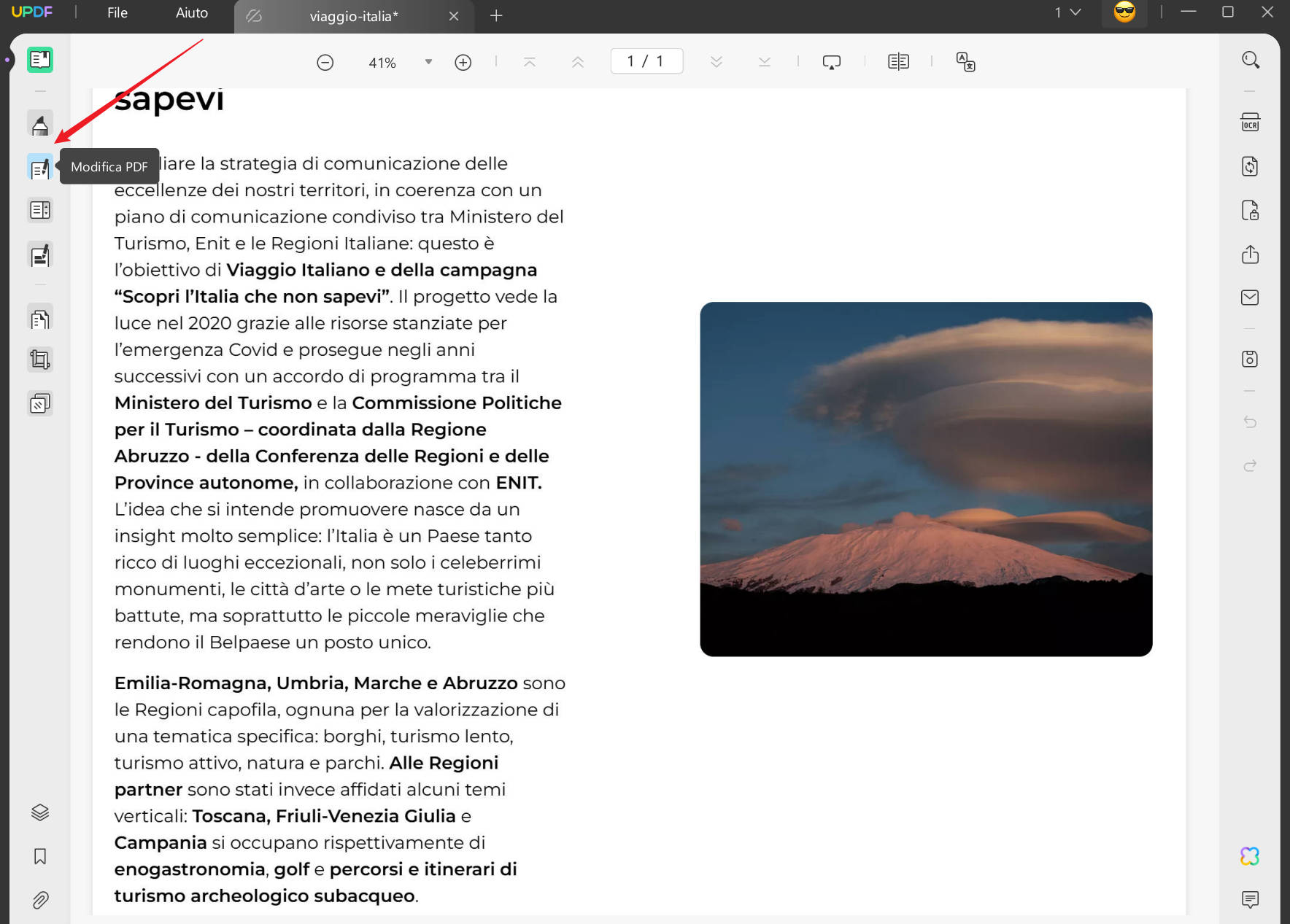The height and width of the screenshot is (924, 1290).
Task: Open the Modifica PDF edit tool
Action: click(40, 168)
